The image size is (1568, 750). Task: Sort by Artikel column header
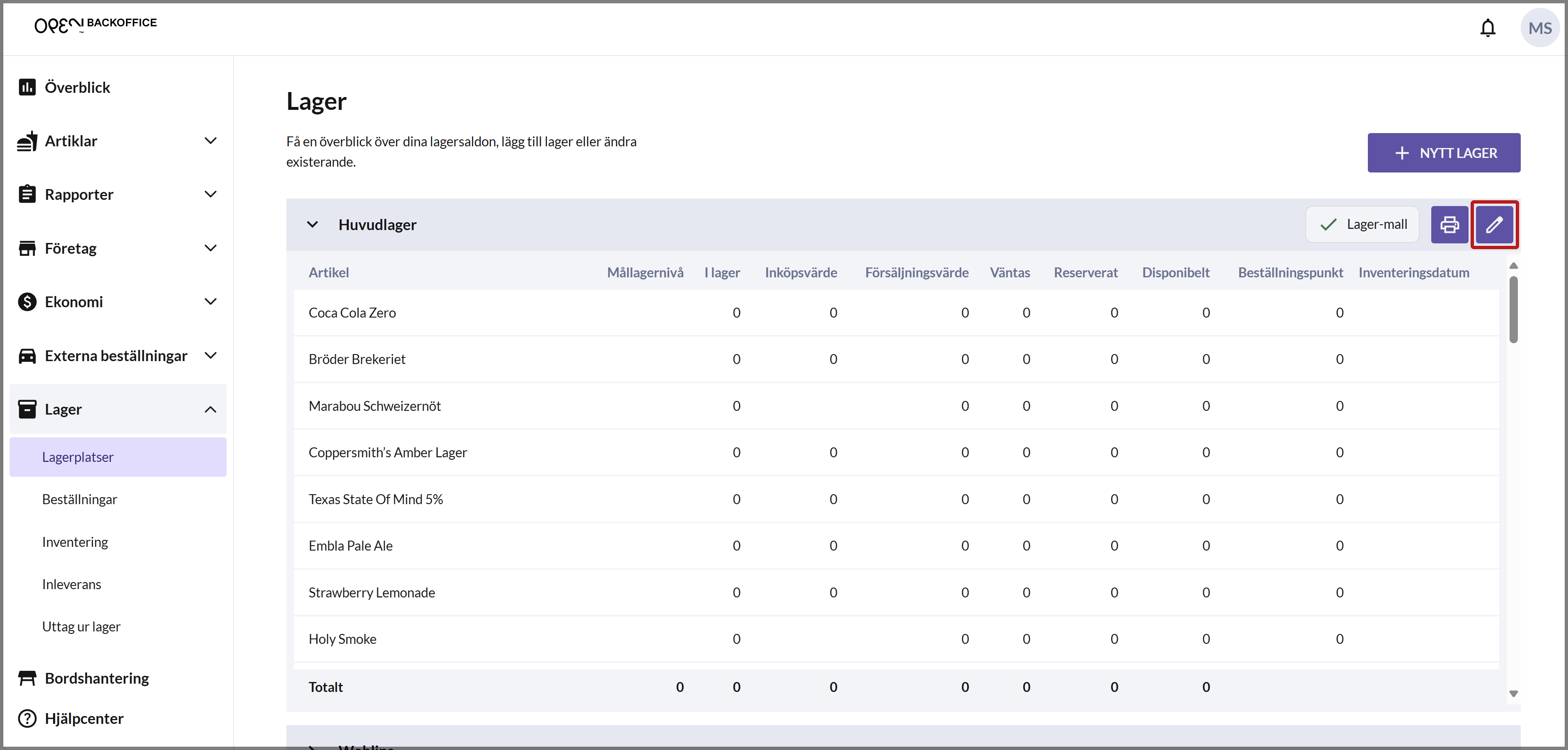328,272
